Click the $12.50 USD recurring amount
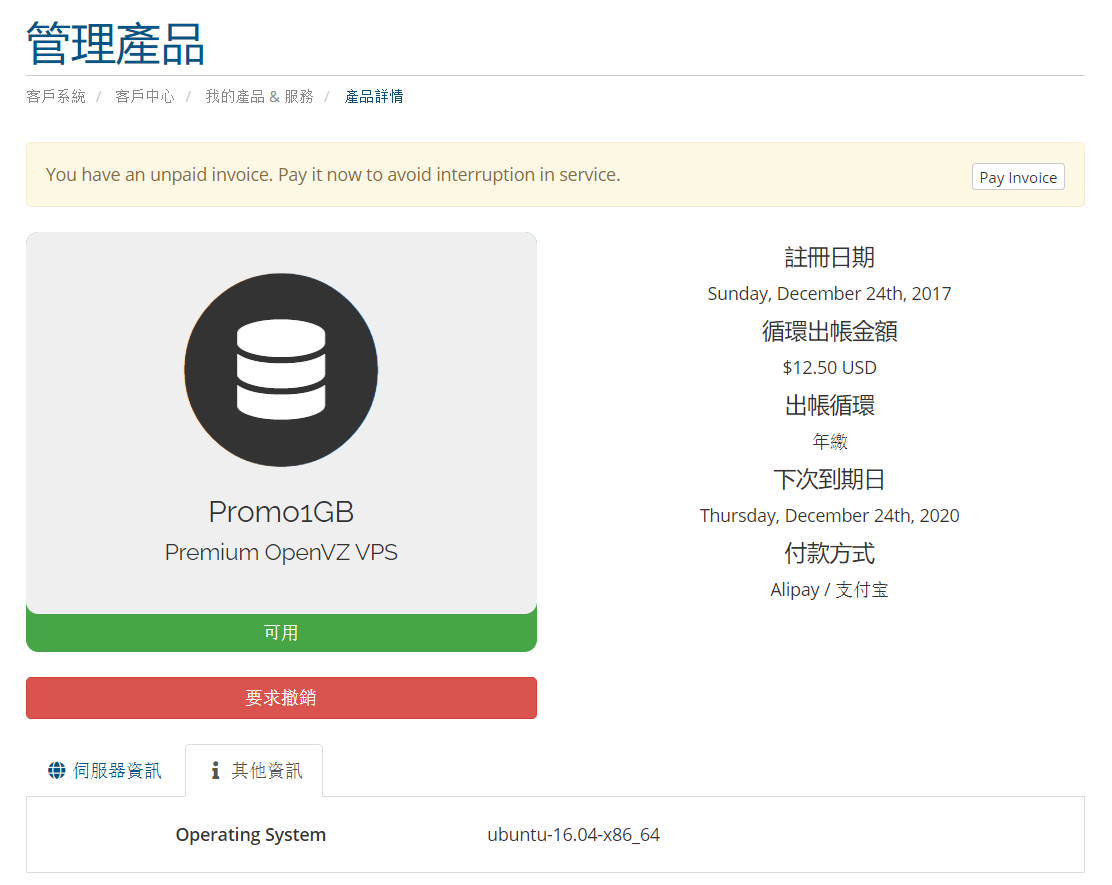1112x885 pixels. pos(829,368)
